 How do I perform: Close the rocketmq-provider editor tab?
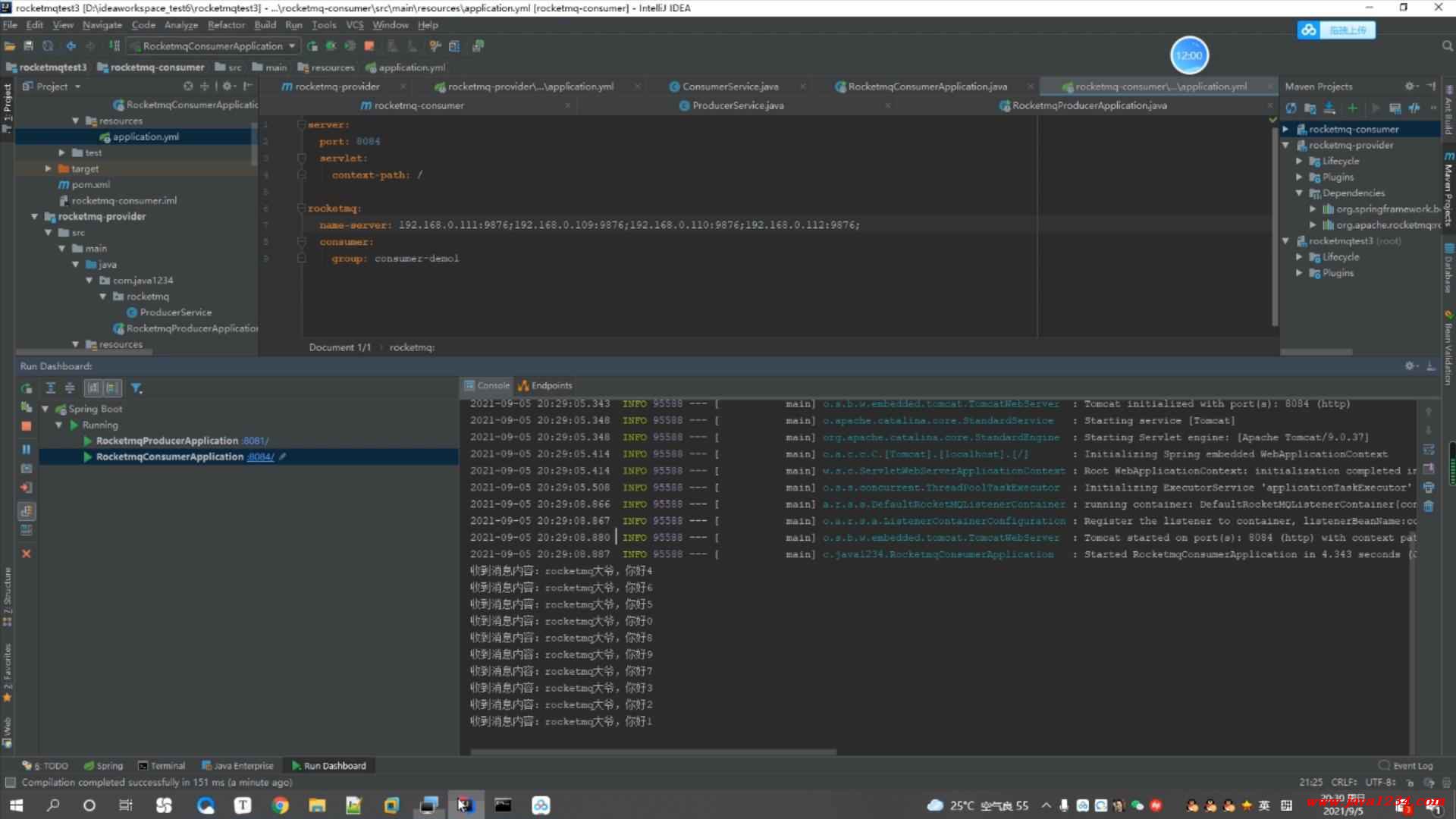(403, 86)
